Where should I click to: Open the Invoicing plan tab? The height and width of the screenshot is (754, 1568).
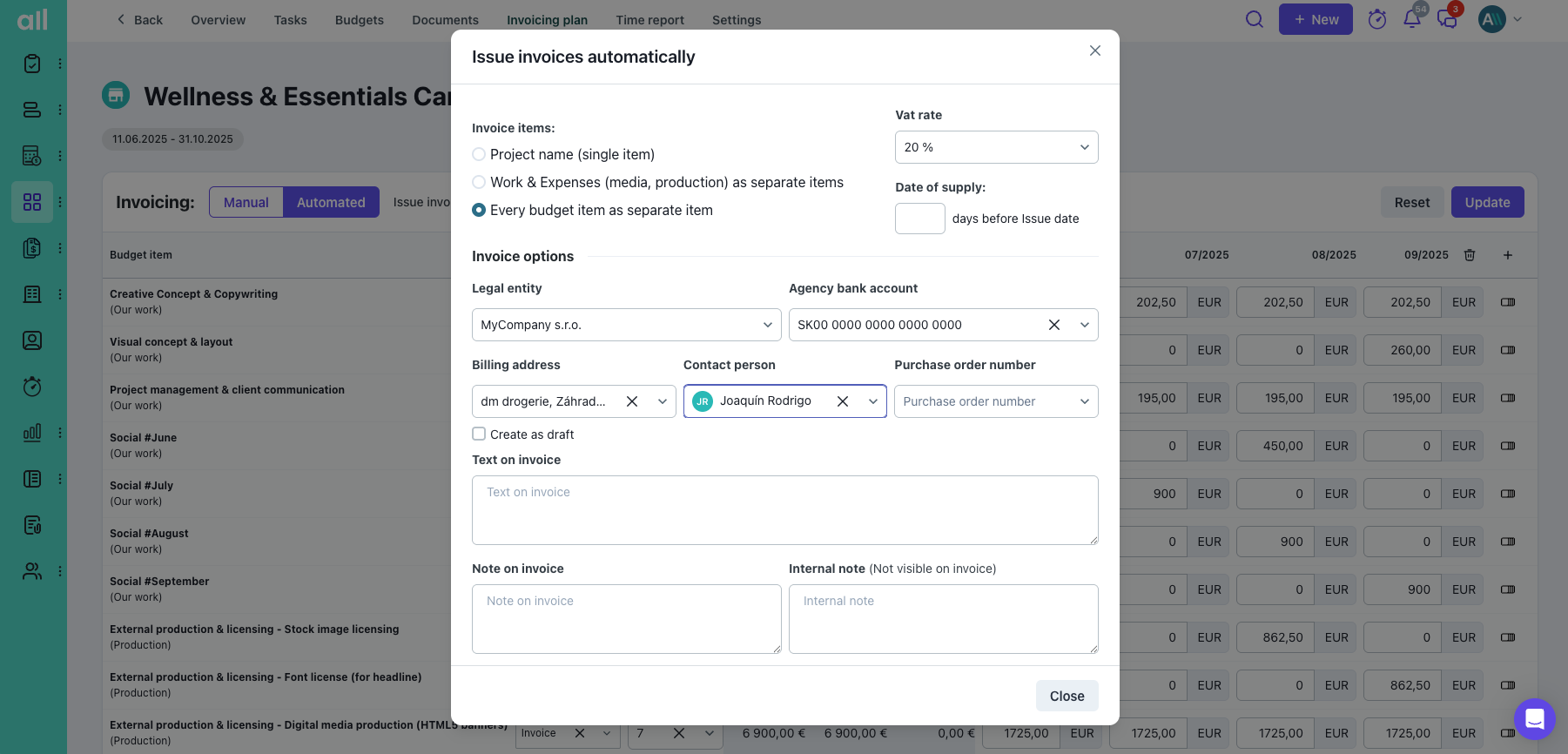pos(547,20)
